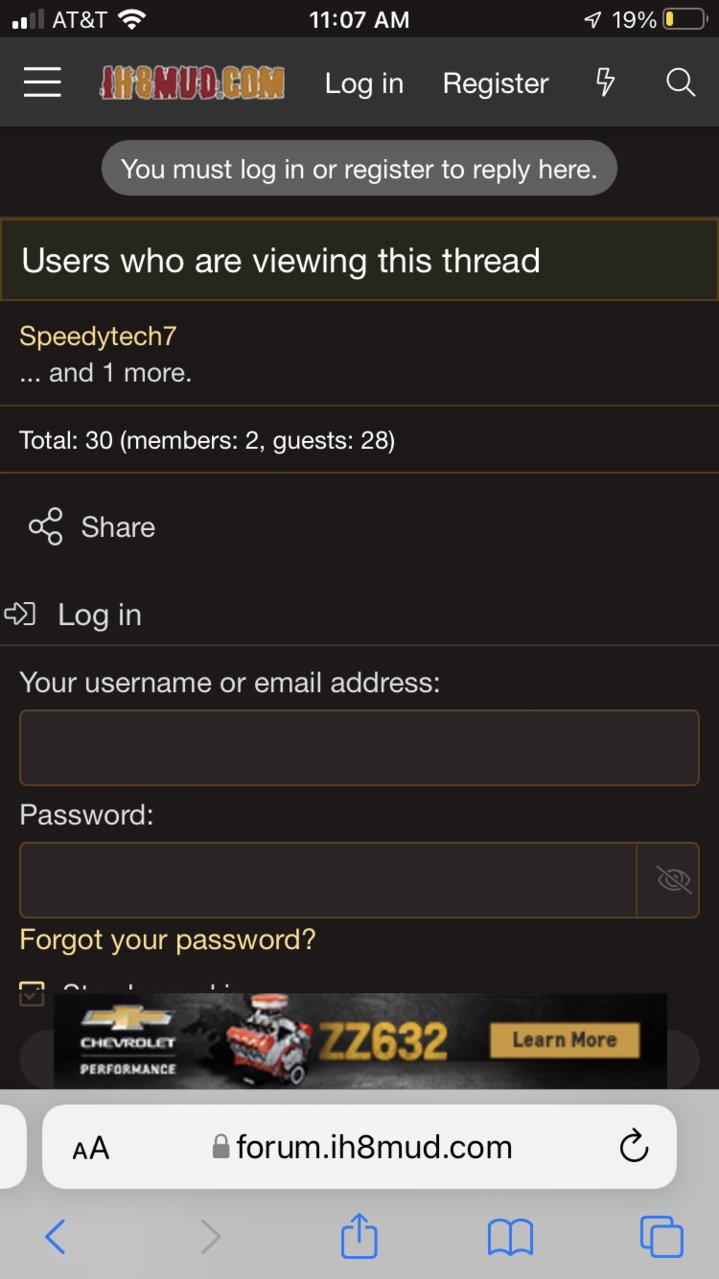Tap Learn More on Chevrolet ad
Image resolution: width=719 pixels, height=1279 pixels.
pos(564,1040)
